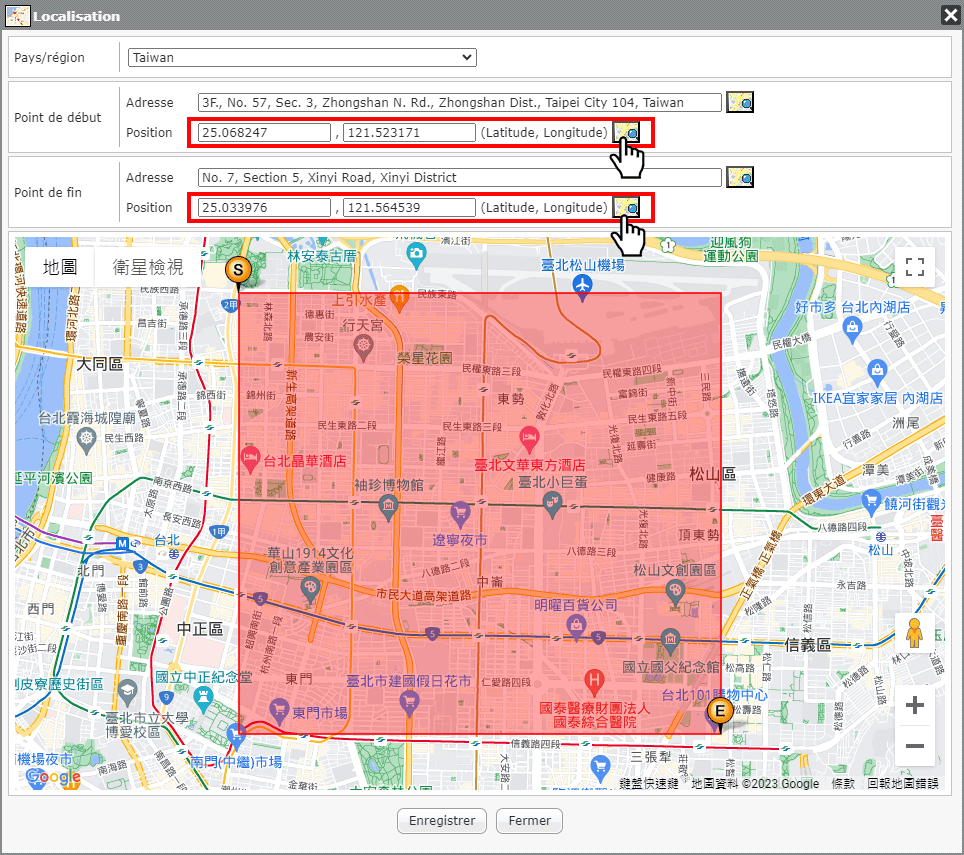This screenshot has width=964, height=855.
Task: Open the Pays/région dropdown
Action: [x=302, y=57]
